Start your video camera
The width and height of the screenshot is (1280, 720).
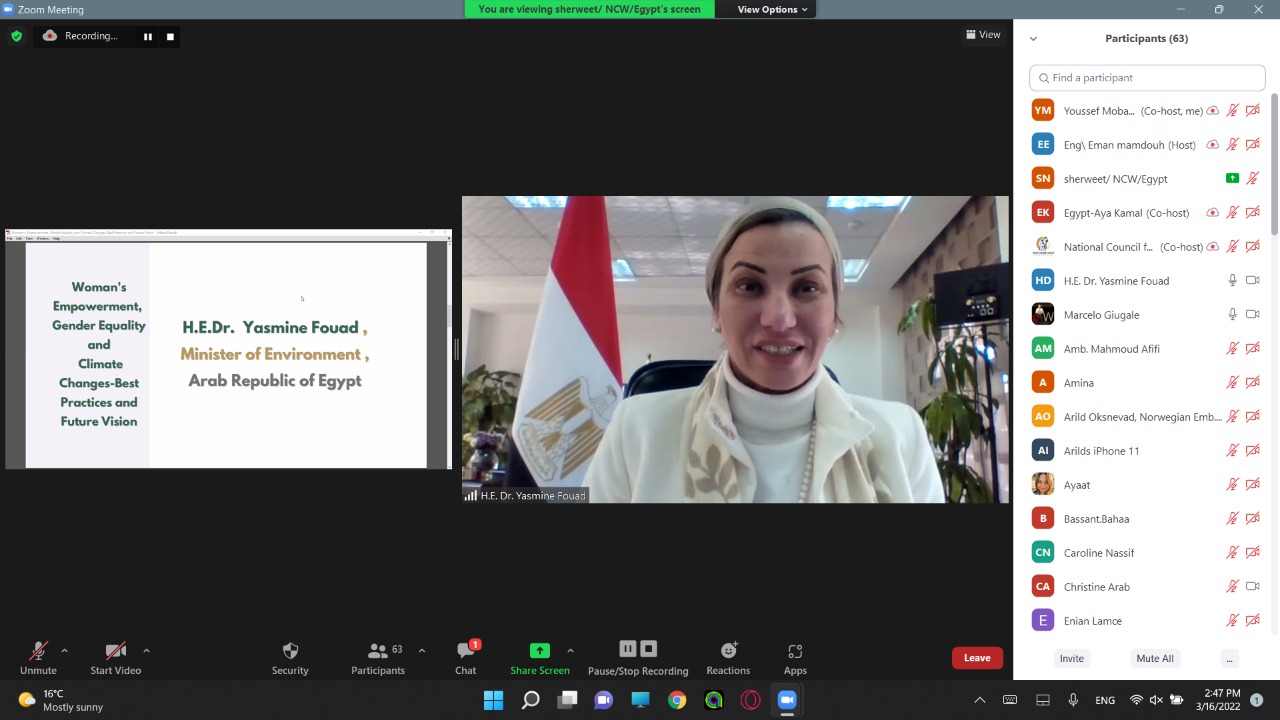116,657
